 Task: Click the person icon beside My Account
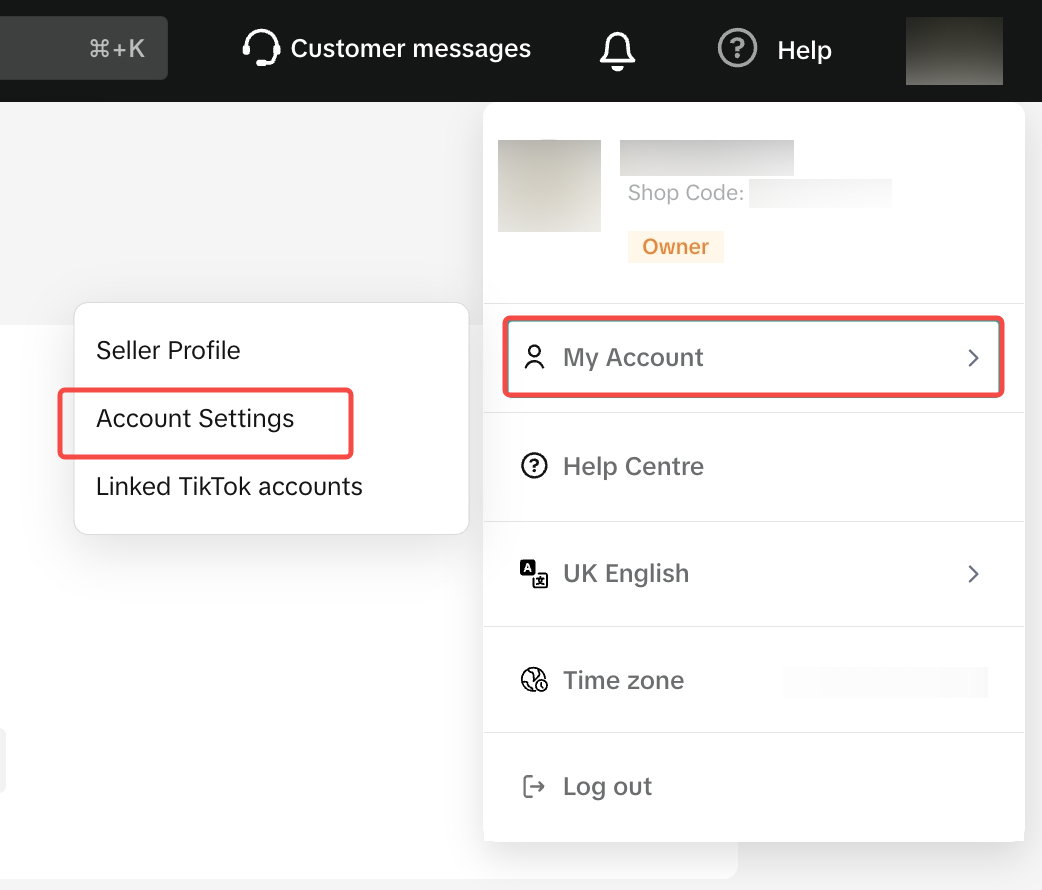[x=535, y=358]
